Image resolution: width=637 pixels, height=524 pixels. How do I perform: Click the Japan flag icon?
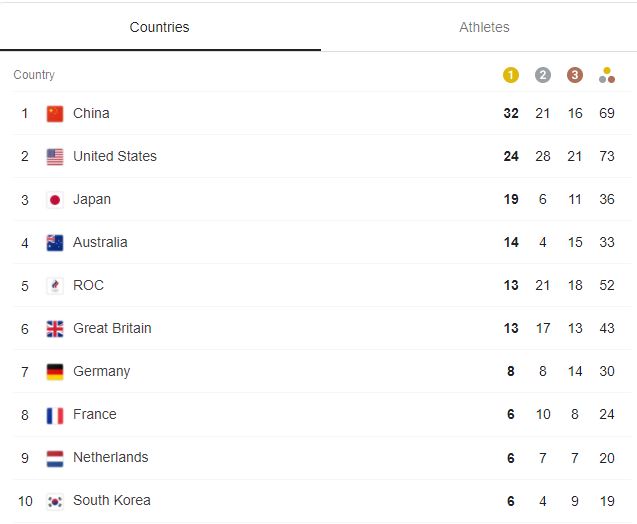tap(55, 200)
